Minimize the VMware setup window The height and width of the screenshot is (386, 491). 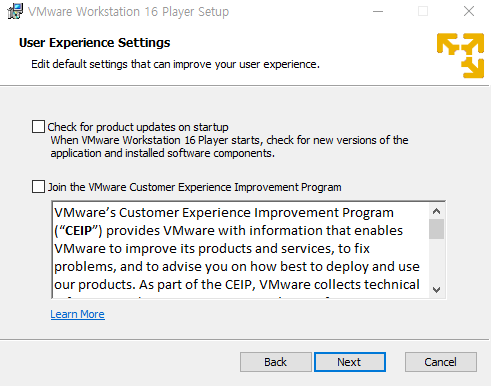point(378,11)
